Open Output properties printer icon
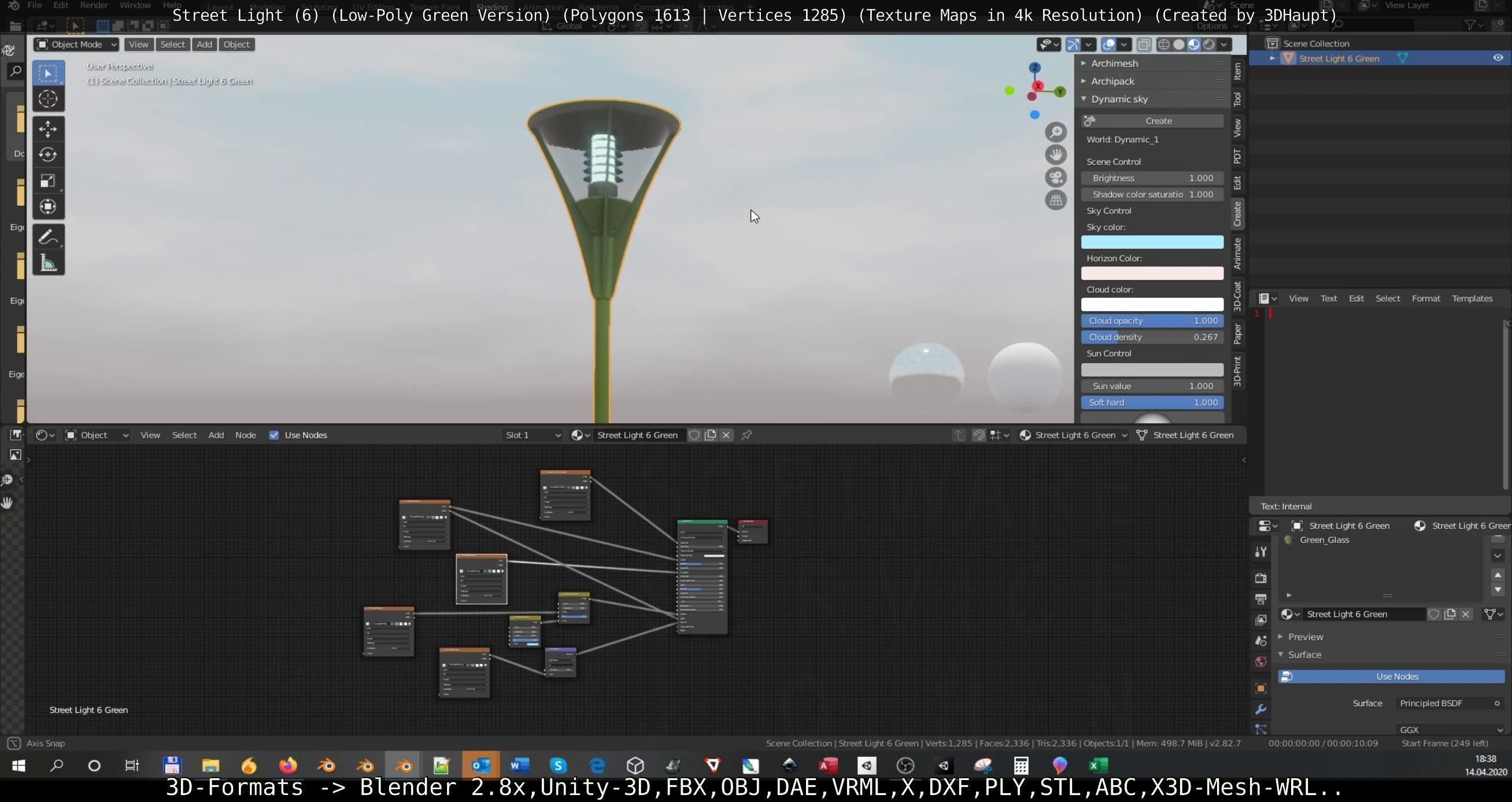The width and height of the screenshot is (1512, 802). coord(1261,599)
